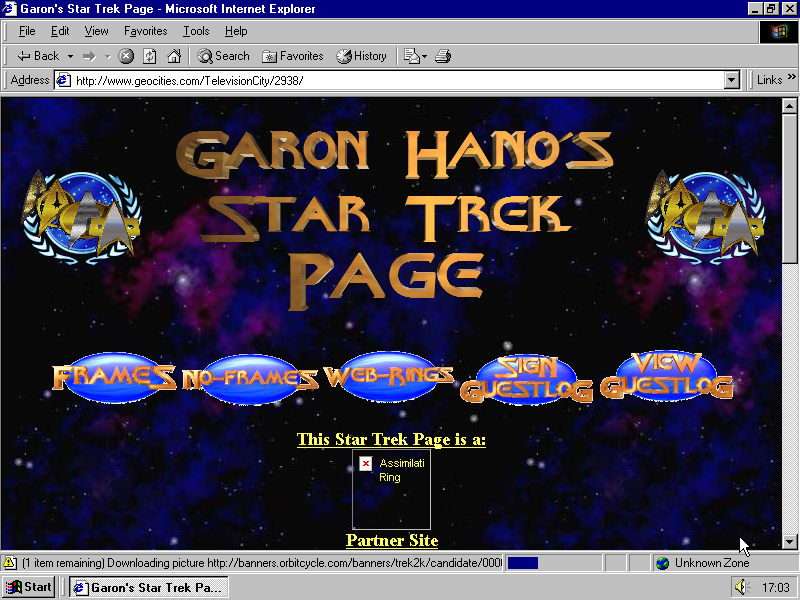The image size is (800, 600).
Task: Click the Sign Guestlog button
Action: 527,380
